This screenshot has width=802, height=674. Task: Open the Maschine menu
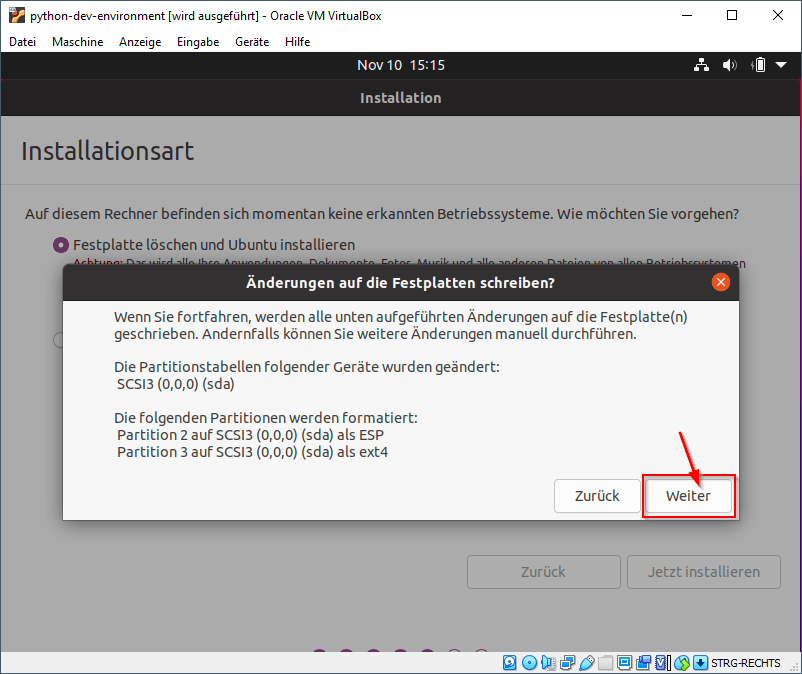tap(77, 42)
